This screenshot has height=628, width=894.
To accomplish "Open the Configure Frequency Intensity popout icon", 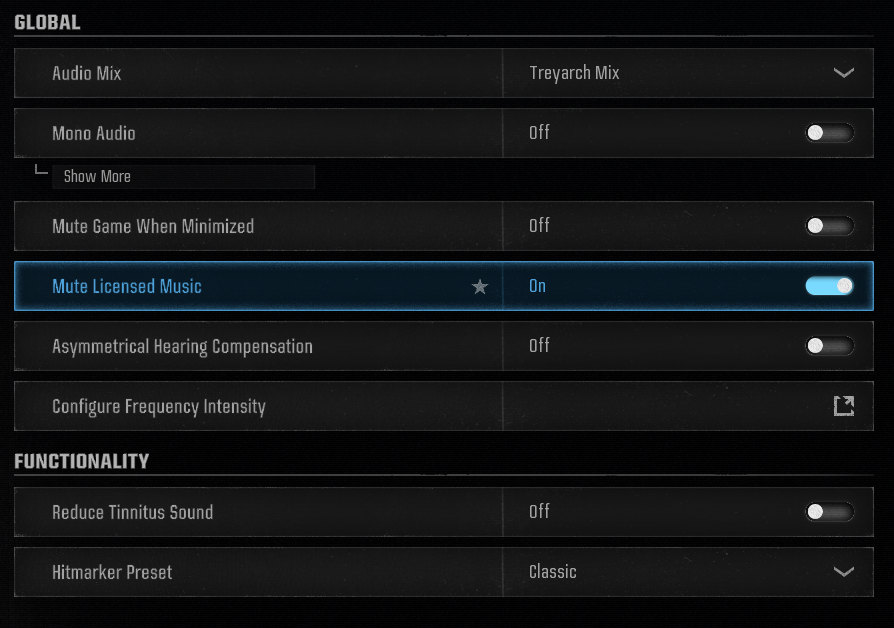I will click(844, 406).
